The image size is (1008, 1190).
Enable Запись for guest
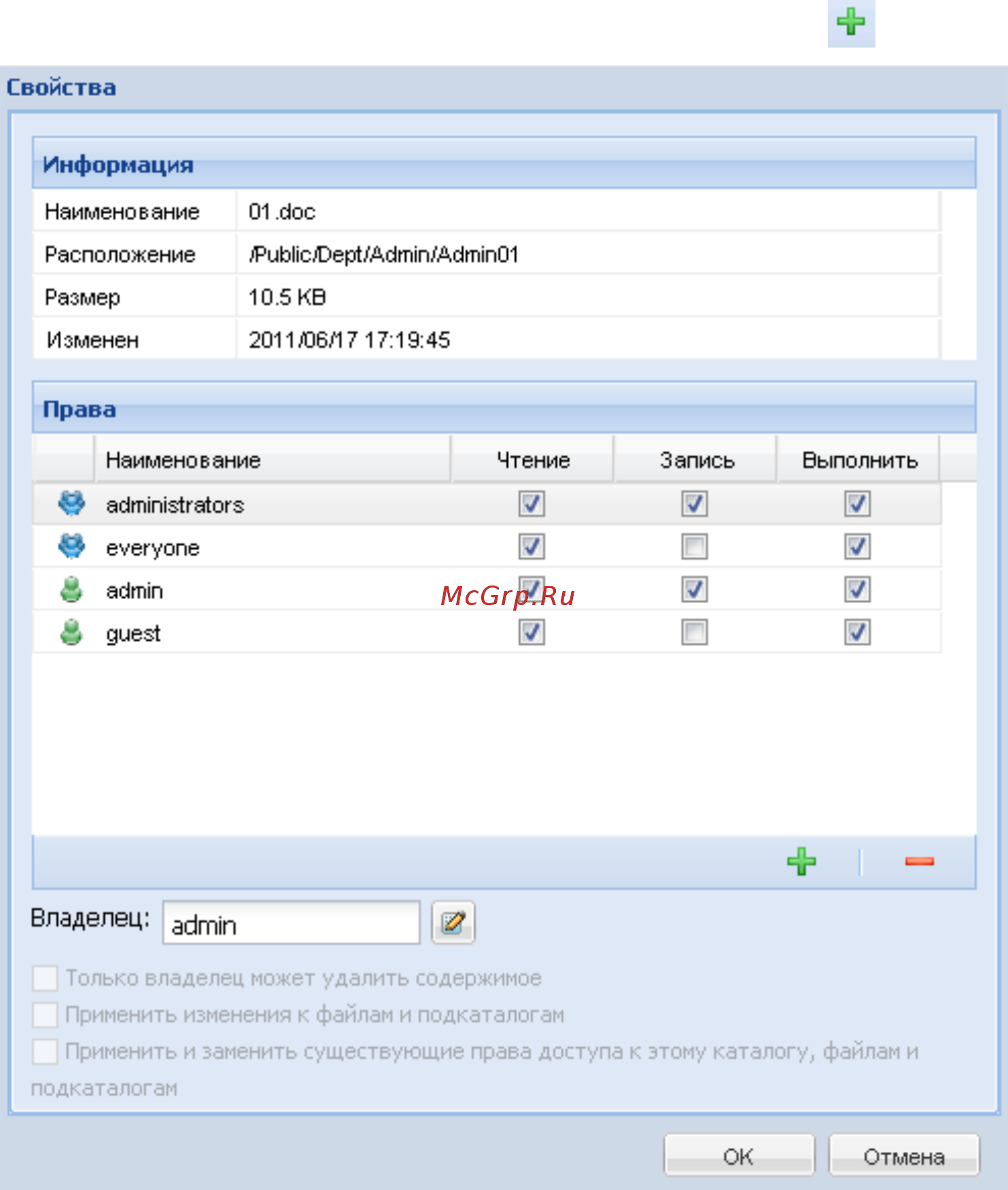point(695,632)
